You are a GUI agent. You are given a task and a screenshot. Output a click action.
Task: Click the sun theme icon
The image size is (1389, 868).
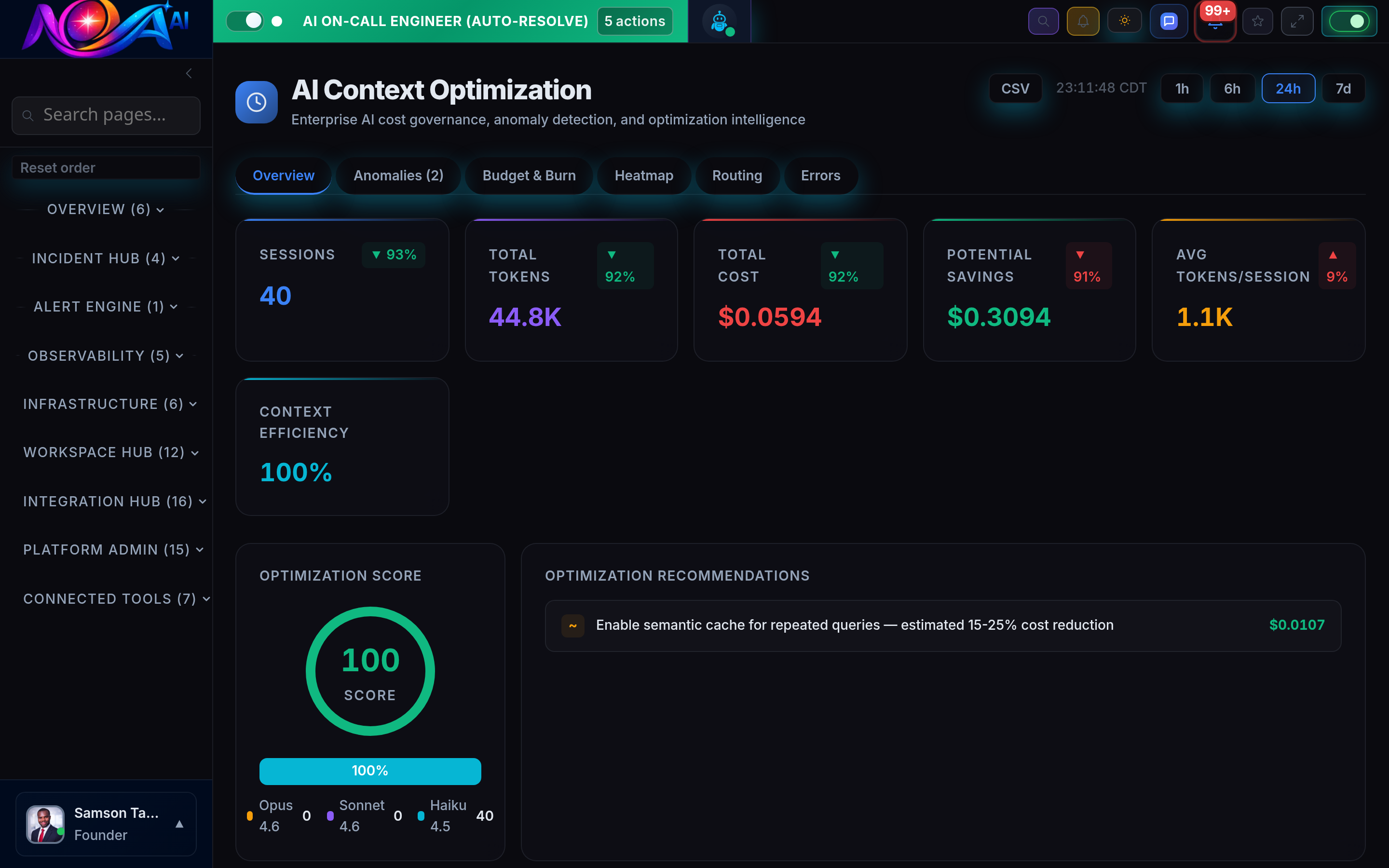click(1124, 21)
